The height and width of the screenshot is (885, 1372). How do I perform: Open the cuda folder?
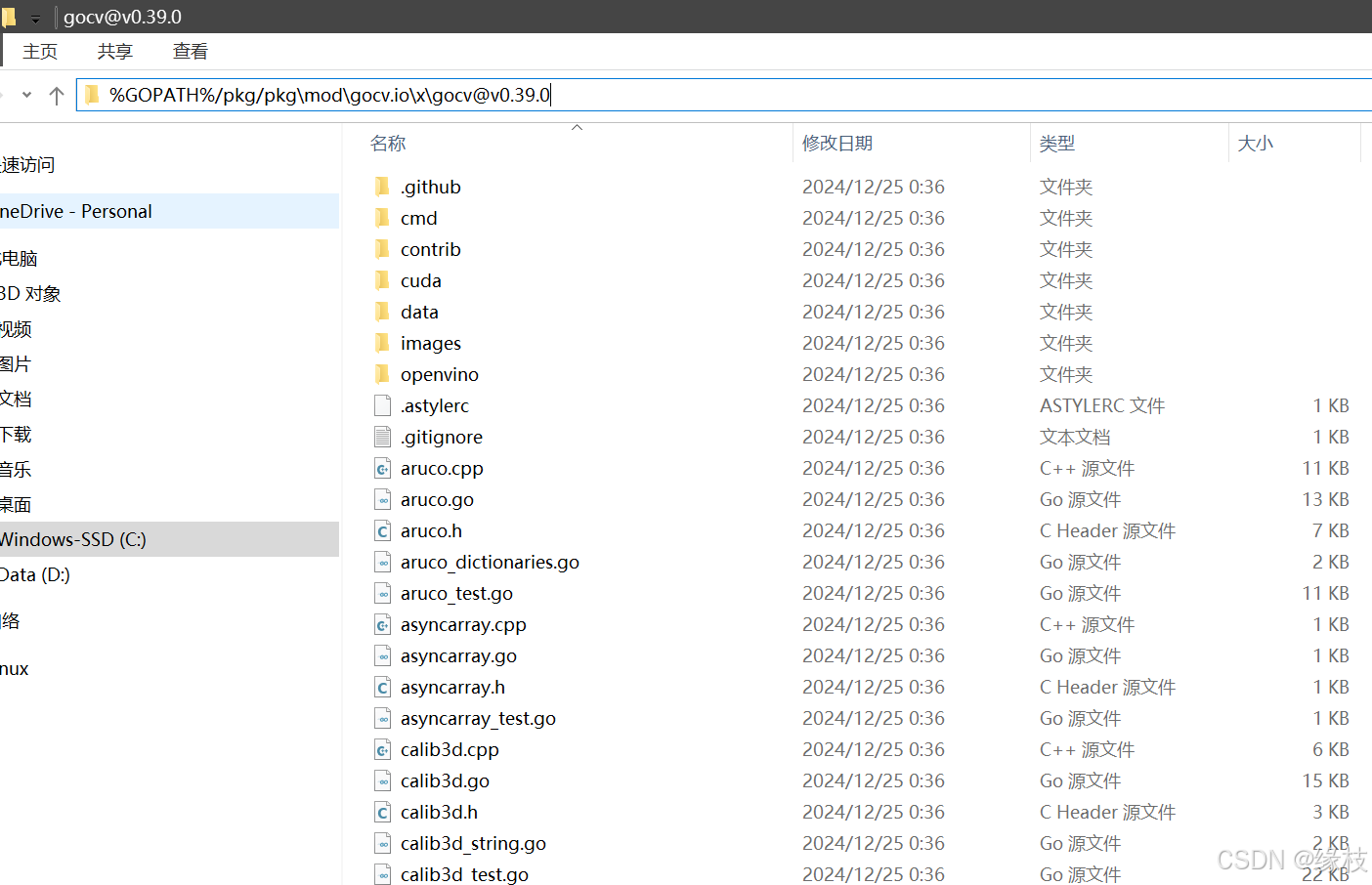click(x=421, y=280)
